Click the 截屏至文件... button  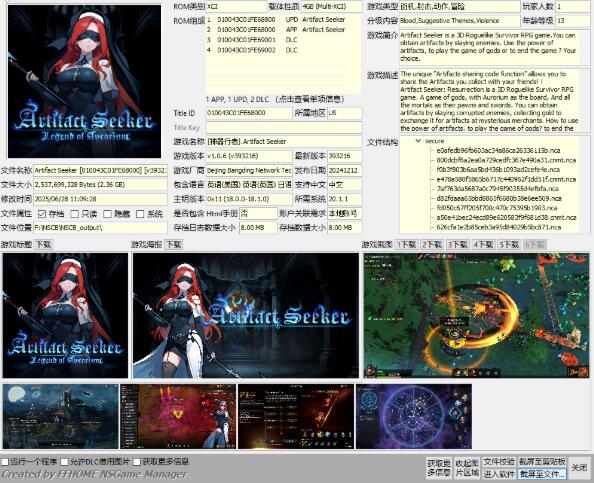(x=542, y=474)
